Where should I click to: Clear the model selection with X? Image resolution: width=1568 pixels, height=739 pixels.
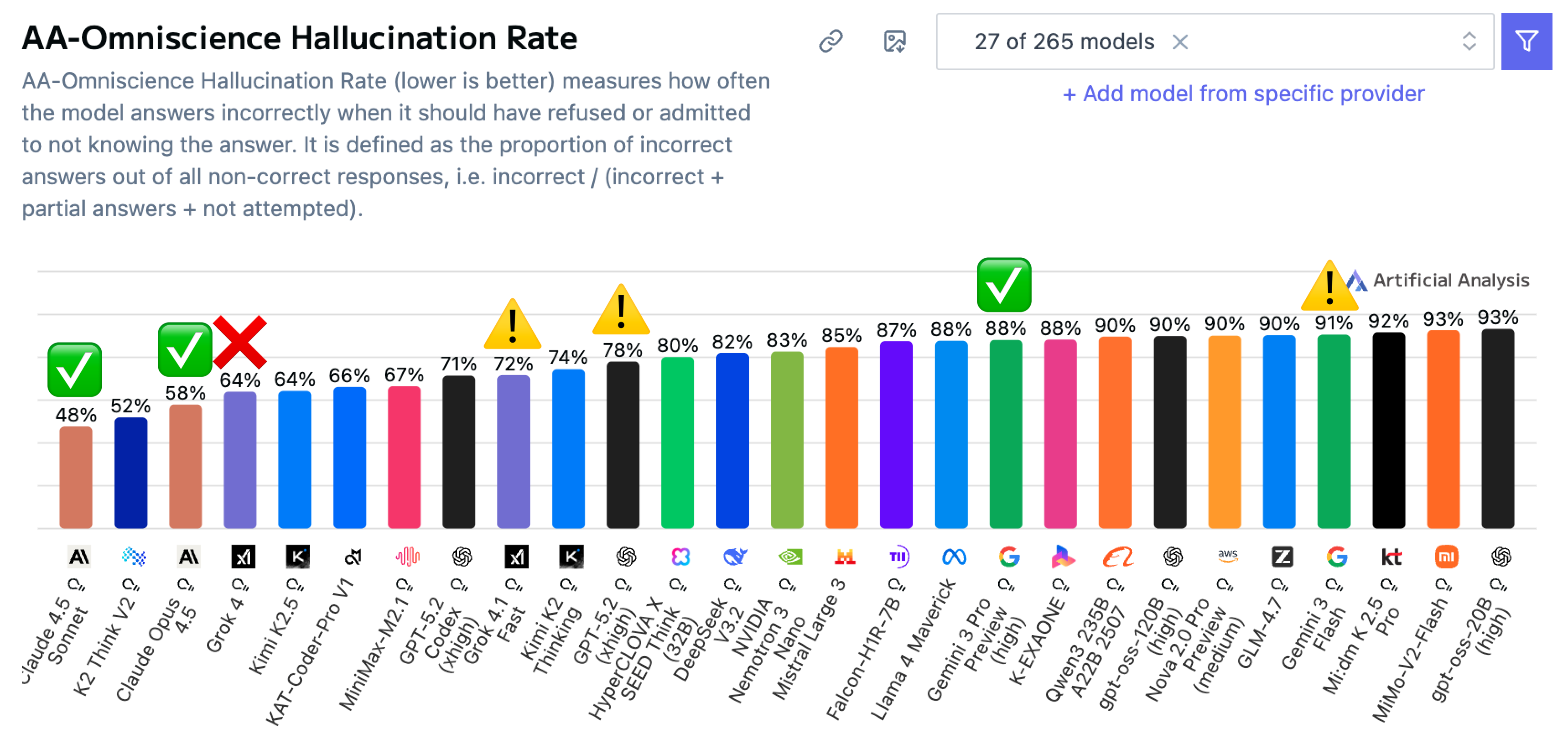tap(1180, 42)
